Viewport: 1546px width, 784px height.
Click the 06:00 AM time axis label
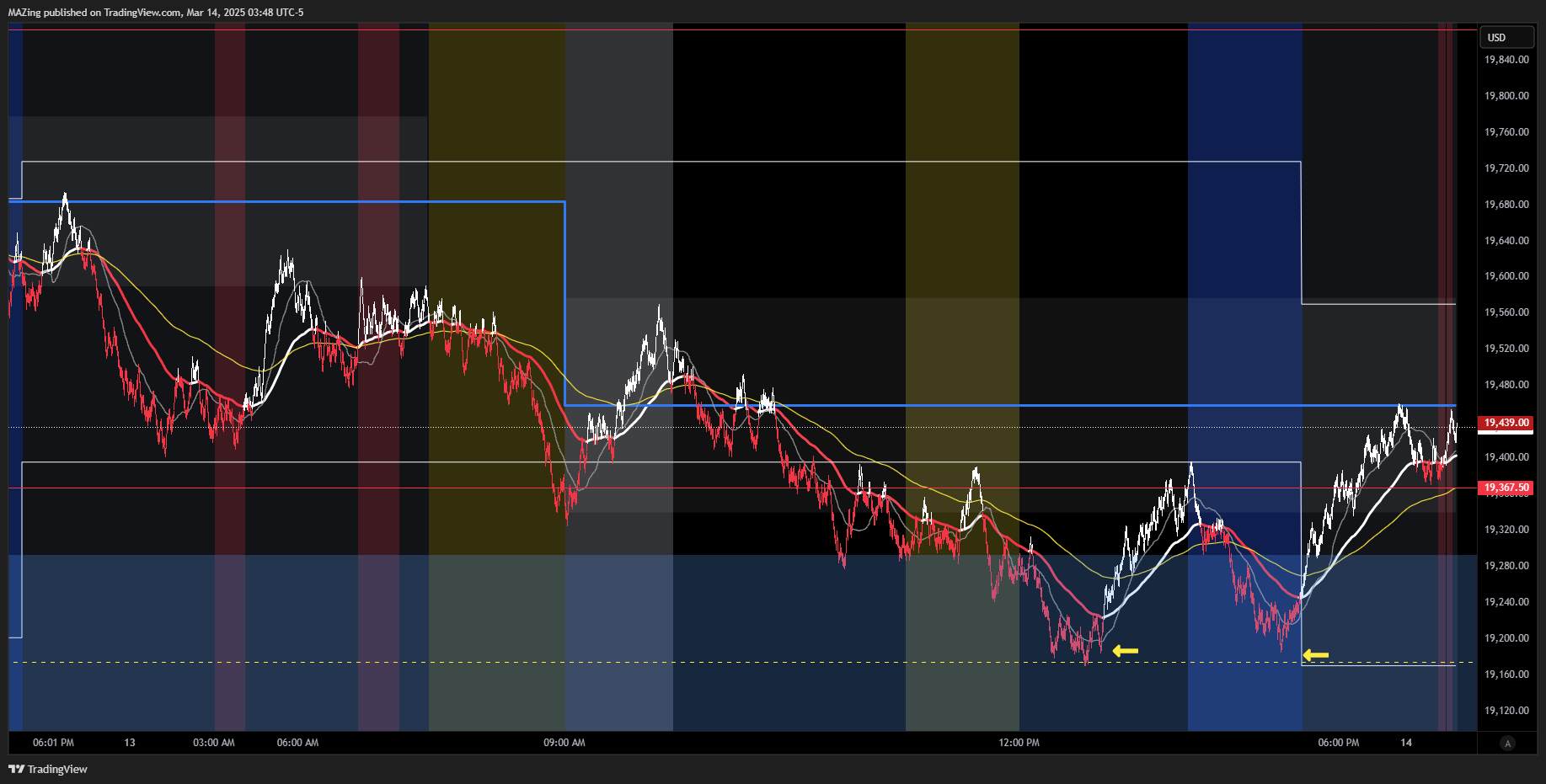(297, 743)
